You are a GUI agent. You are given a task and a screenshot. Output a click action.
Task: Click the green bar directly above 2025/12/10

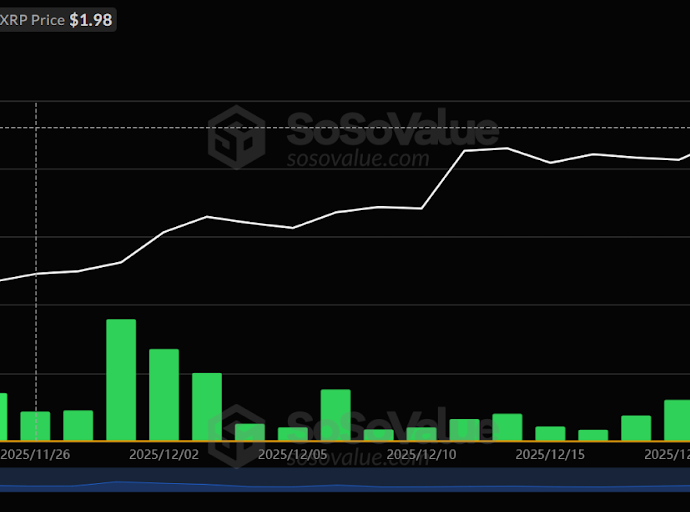coord(421,433)
